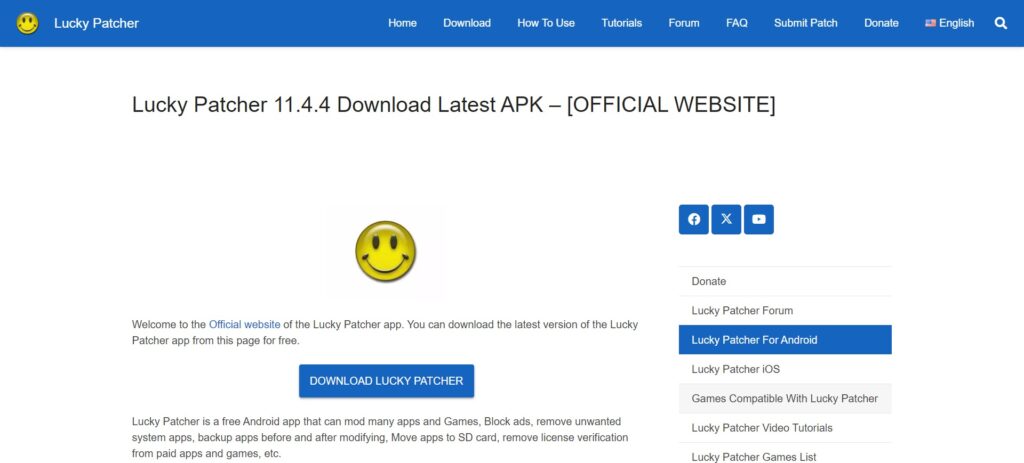1024x463 pixels.
Task: Open Lucky Patcher Video Tutorials link
Action: pos(785,428)
